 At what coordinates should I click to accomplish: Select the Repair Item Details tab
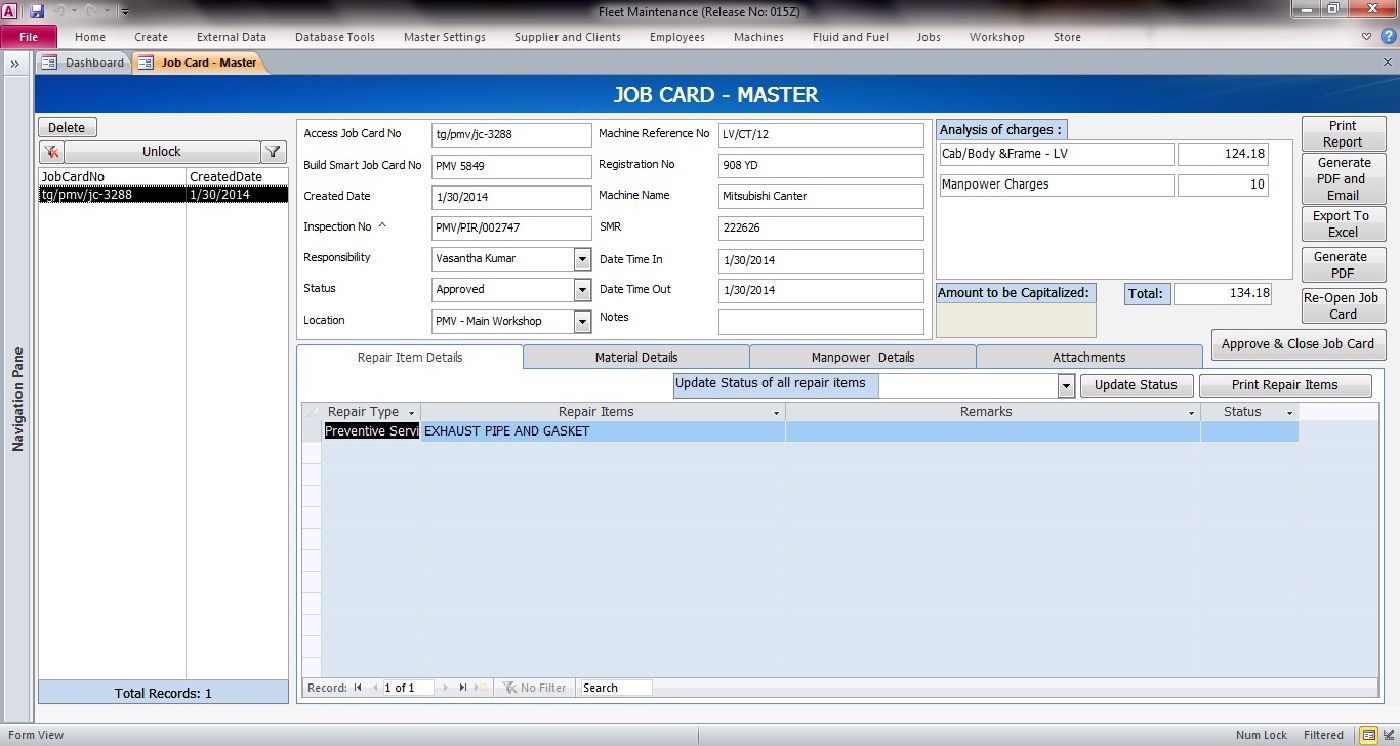tap(410, 357)
